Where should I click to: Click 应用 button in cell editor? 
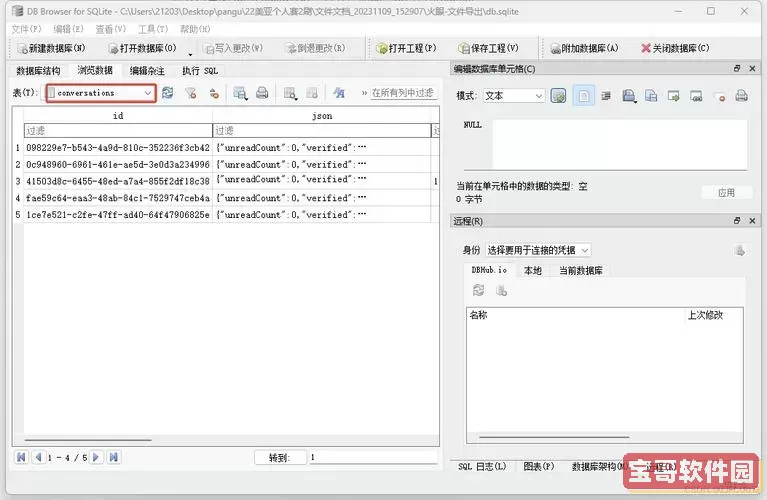point(726,192)
